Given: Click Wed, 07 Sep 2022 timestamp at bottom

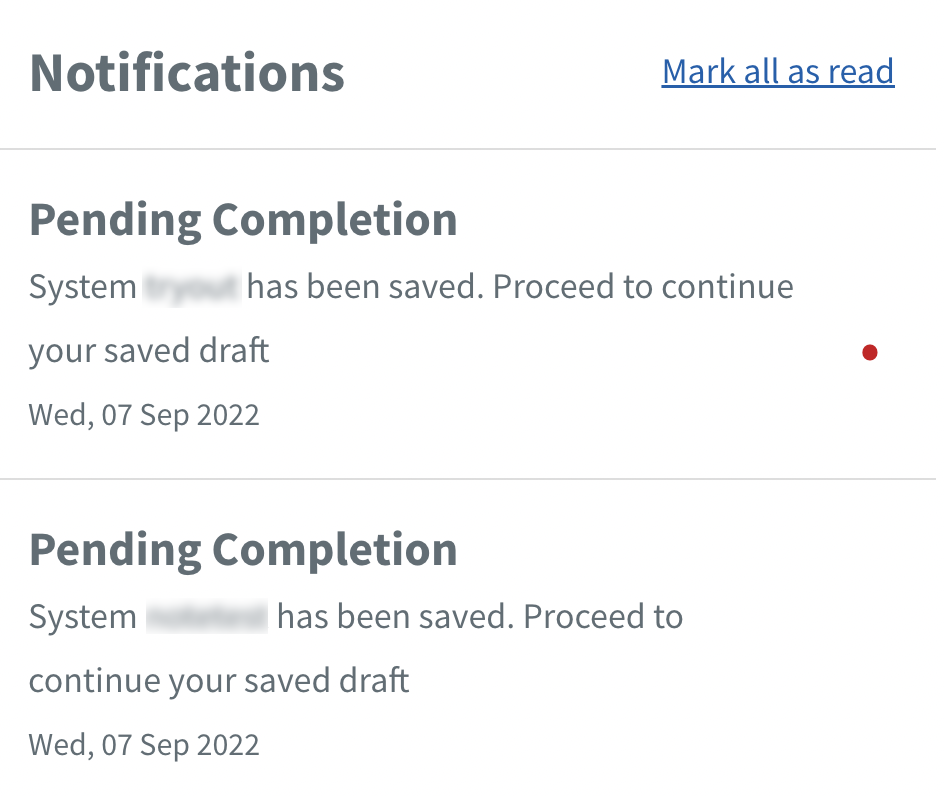Looking at the screenshot, I should coord(144,744).
